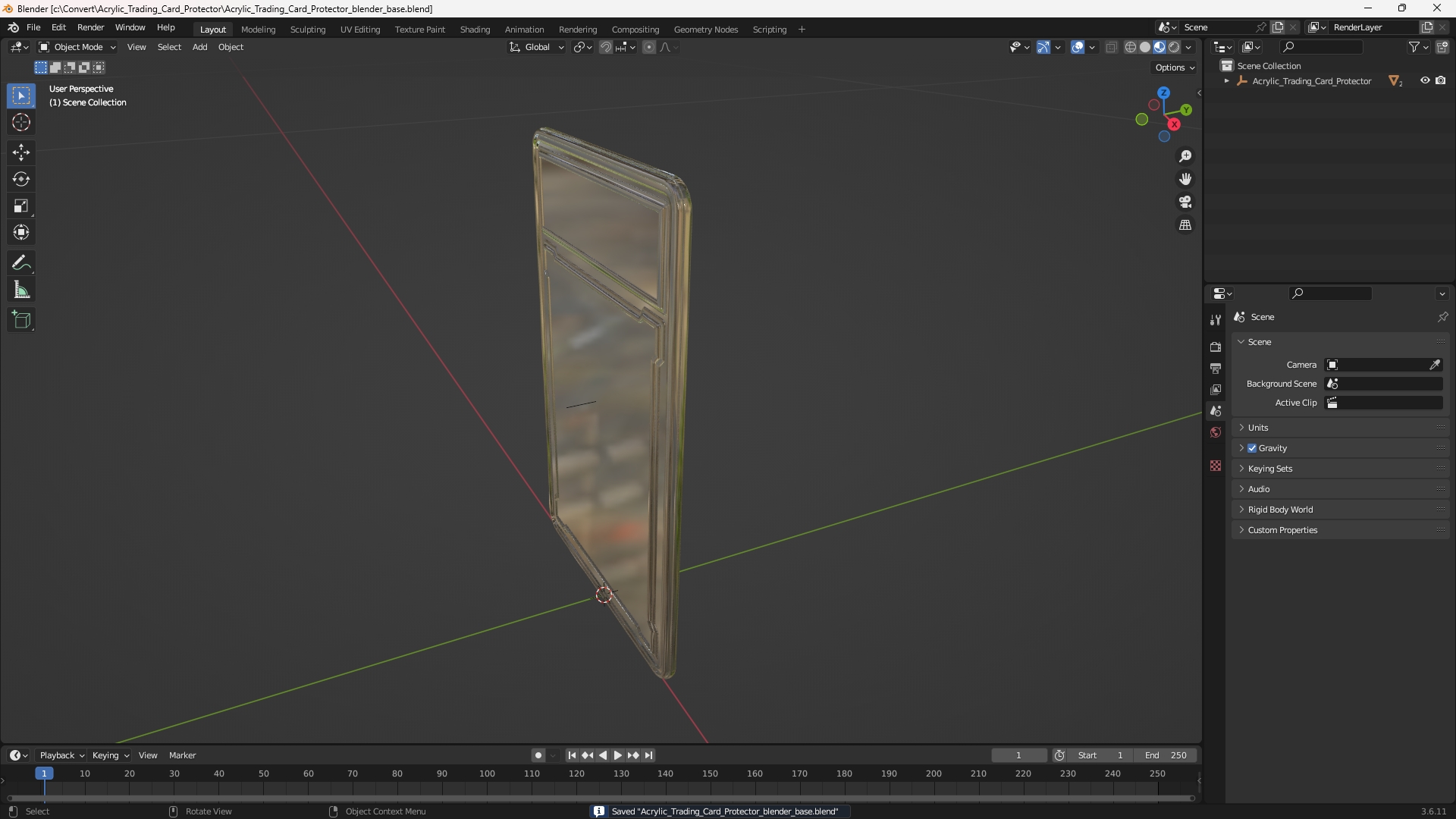This screenshot has height=819, width=1456.
Task: Open the Object Mode dropdown
Action: [77, 47]
